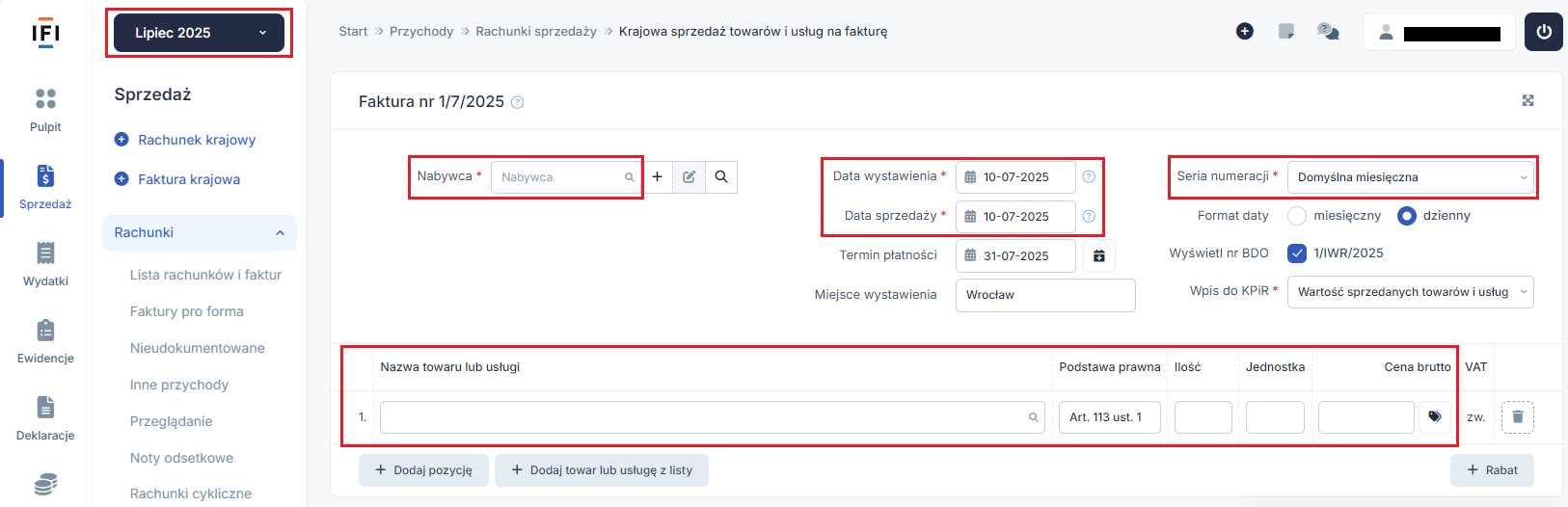
Task: Click the price tag icon beside Cena brutto
Action: click(1435, 417)
